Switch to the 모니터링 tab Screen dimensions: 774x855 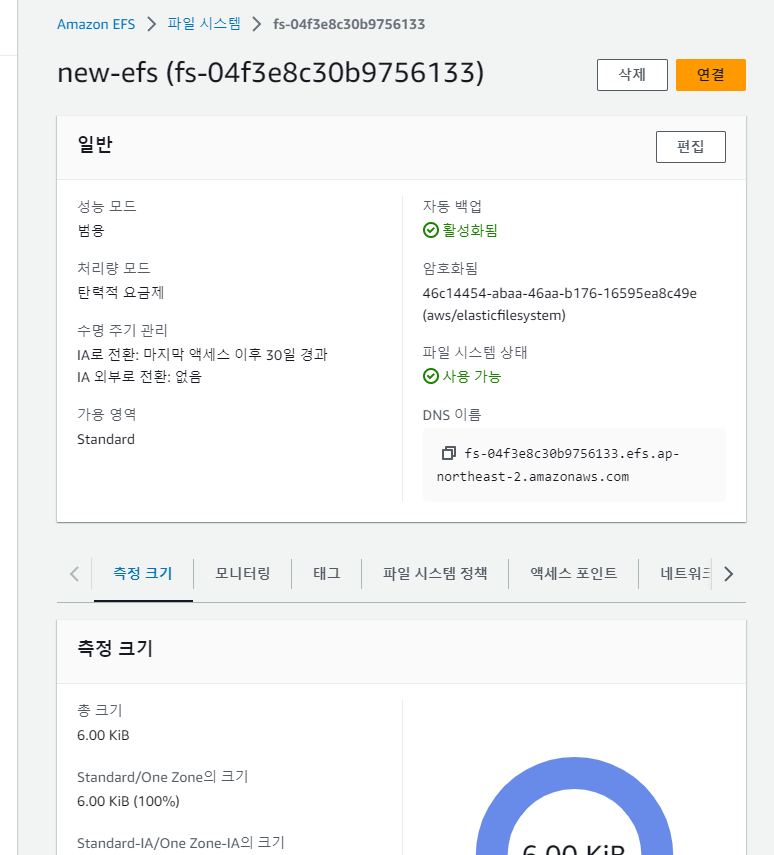coord(243,574)
